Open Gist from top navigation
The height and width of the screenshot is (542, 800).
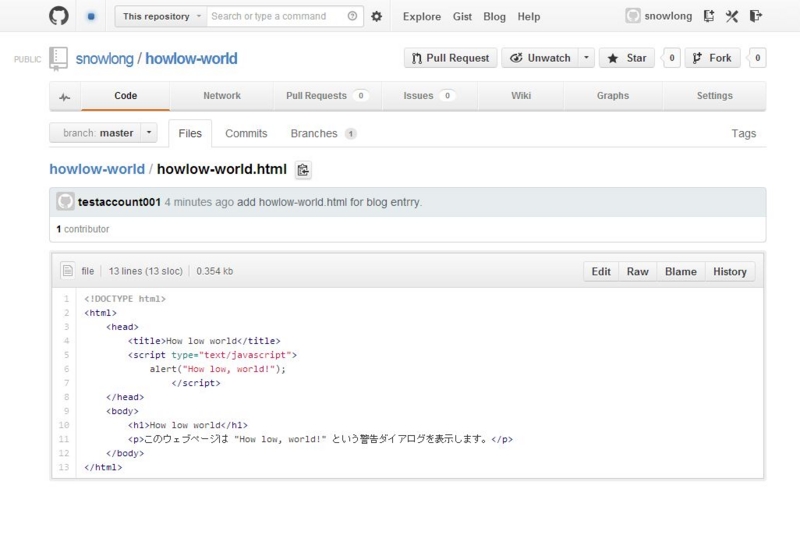click(462, 16)
